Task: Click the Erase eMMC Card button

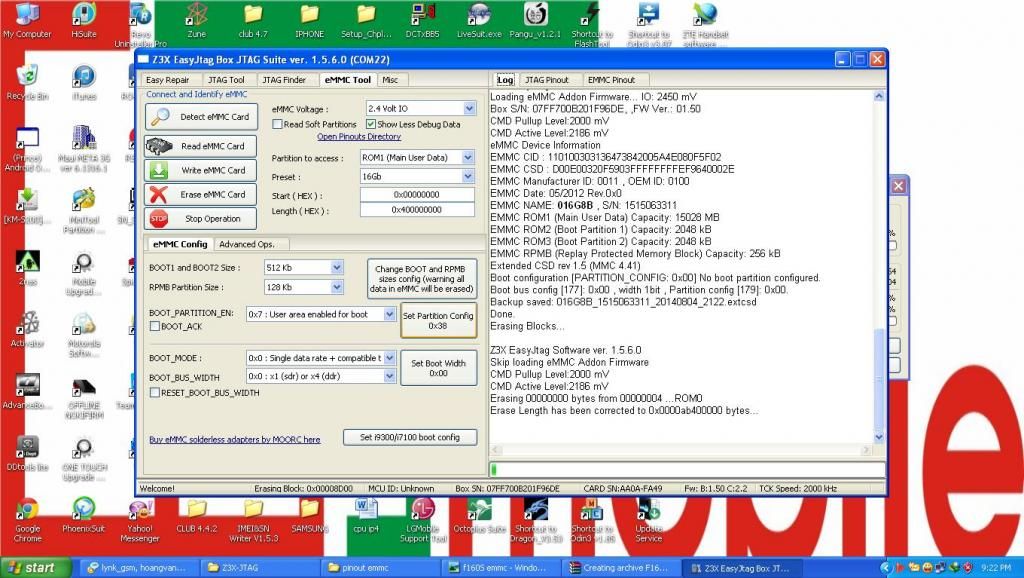Action: (200, 195)
